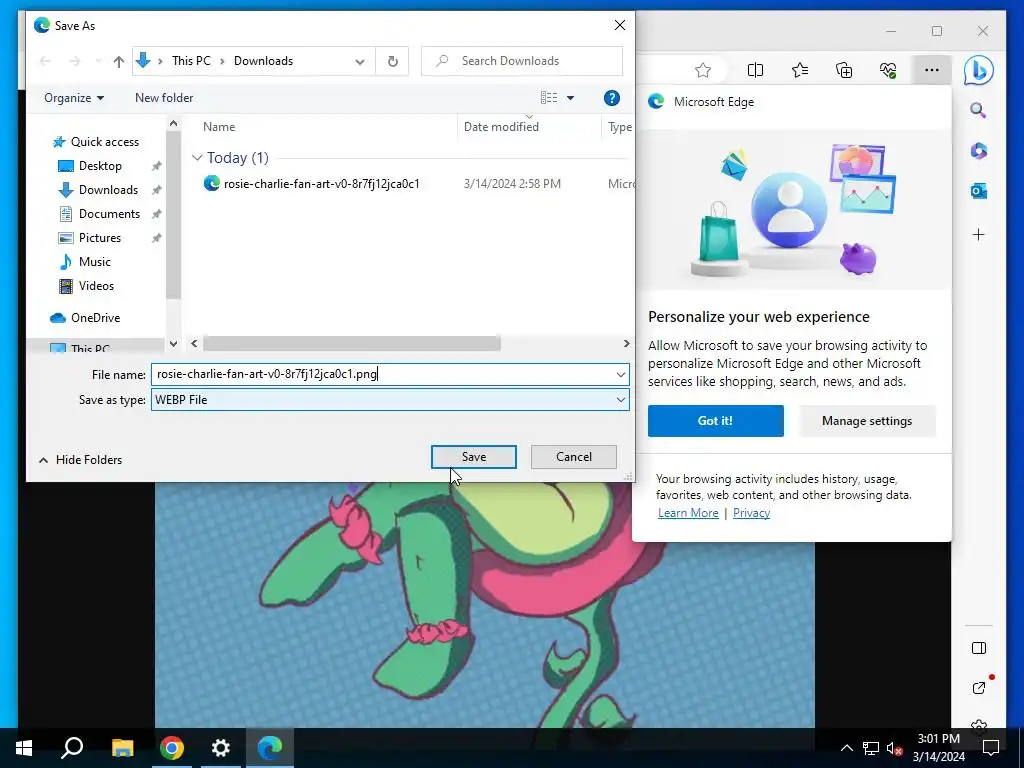Edit the File name field
Image resolution: width=1024 pixels, height=768 pixels.
[x=382, y=374]
